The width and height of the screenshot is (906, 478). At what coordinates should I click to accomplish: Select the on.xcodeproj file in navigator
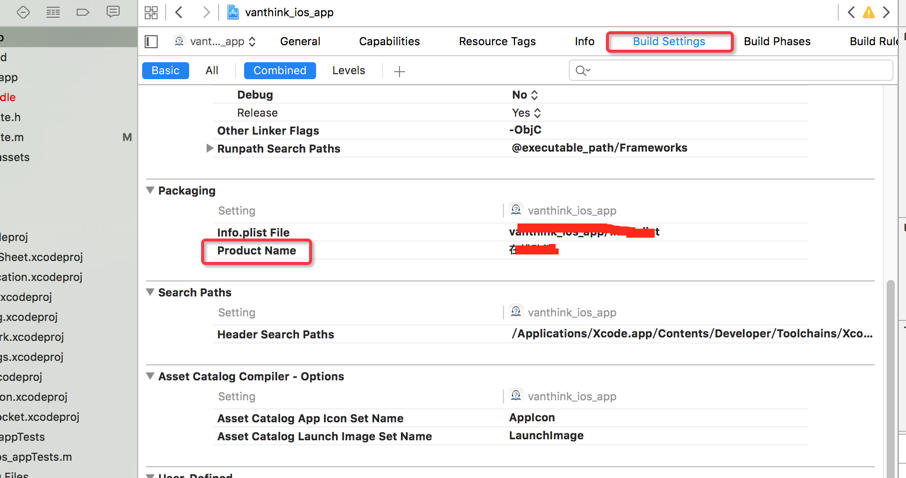(x=34, y=397)
